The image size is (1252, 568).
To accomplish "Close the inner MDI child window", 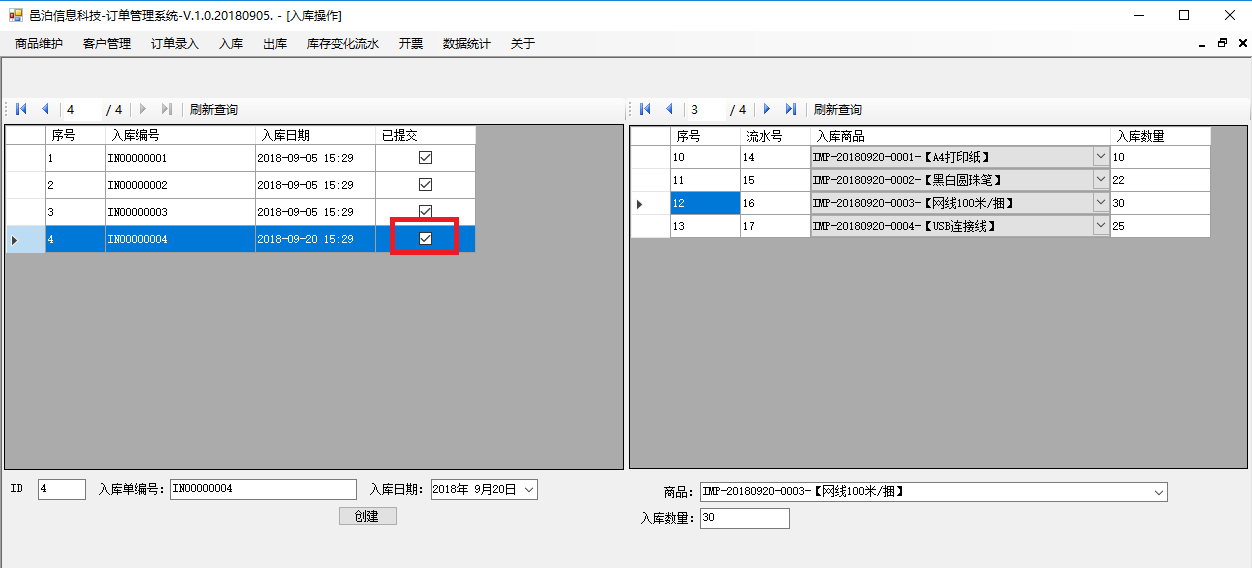I will (1242, 44).
